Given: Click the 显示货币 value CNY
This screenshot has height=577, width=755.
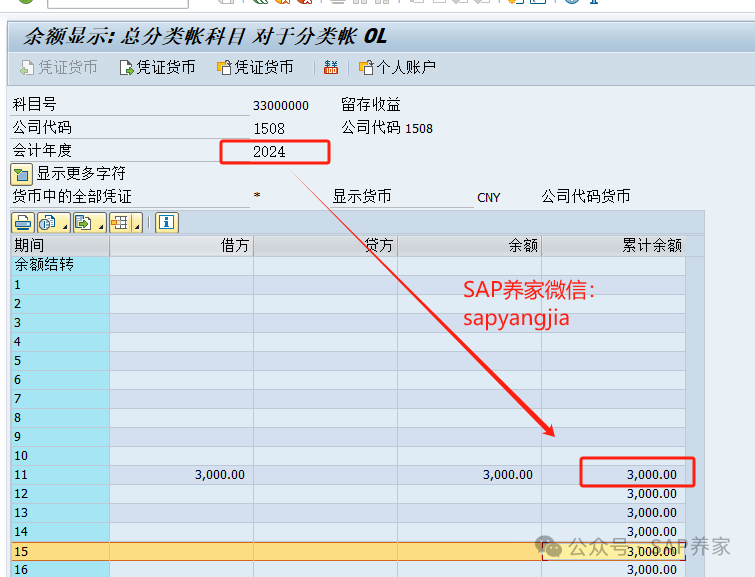Looking at the screenshot, I should click(489, 197).
